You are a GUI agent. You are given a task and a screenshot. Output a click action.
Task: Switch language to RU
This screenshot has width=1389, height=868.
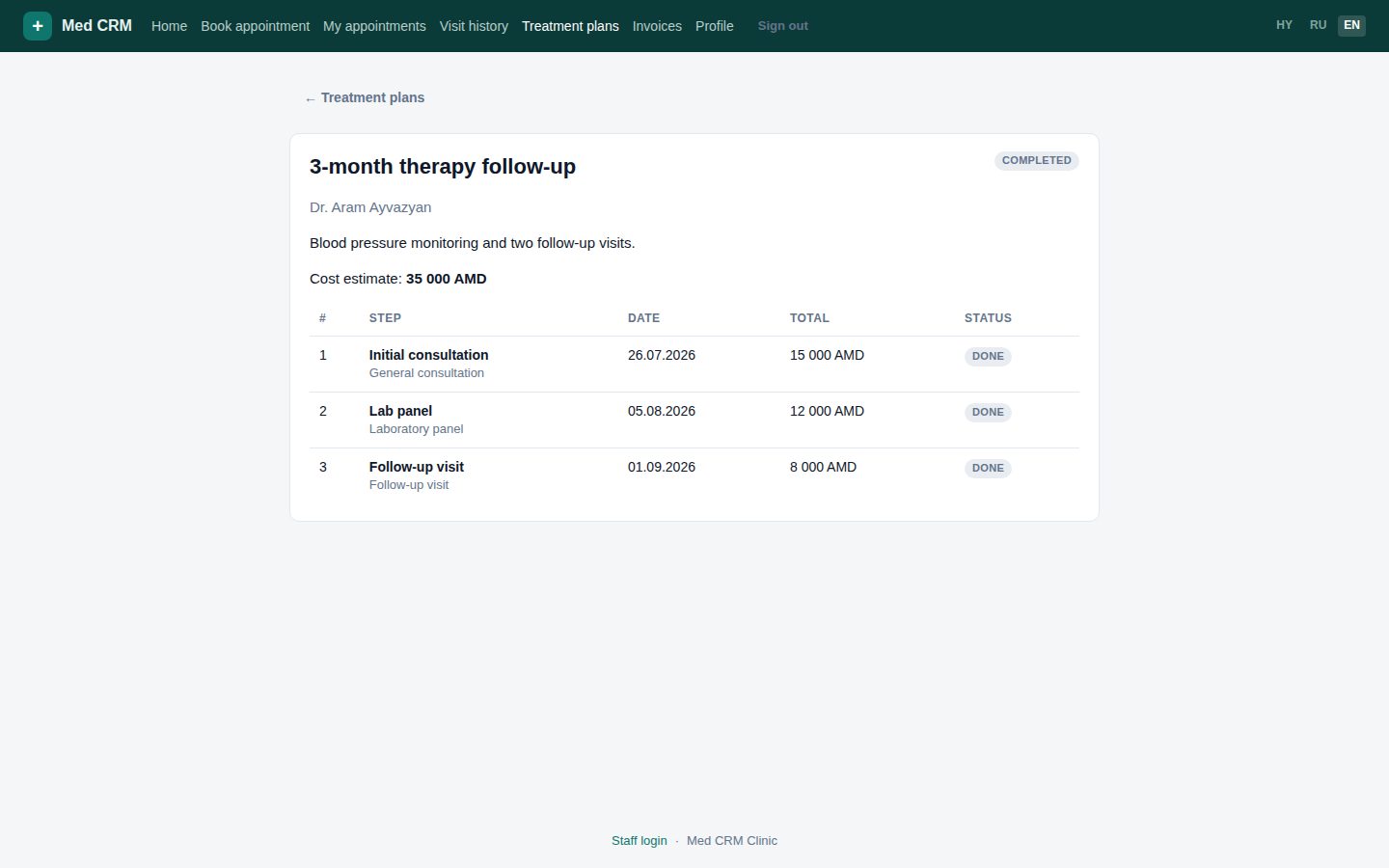(1318, 25)
